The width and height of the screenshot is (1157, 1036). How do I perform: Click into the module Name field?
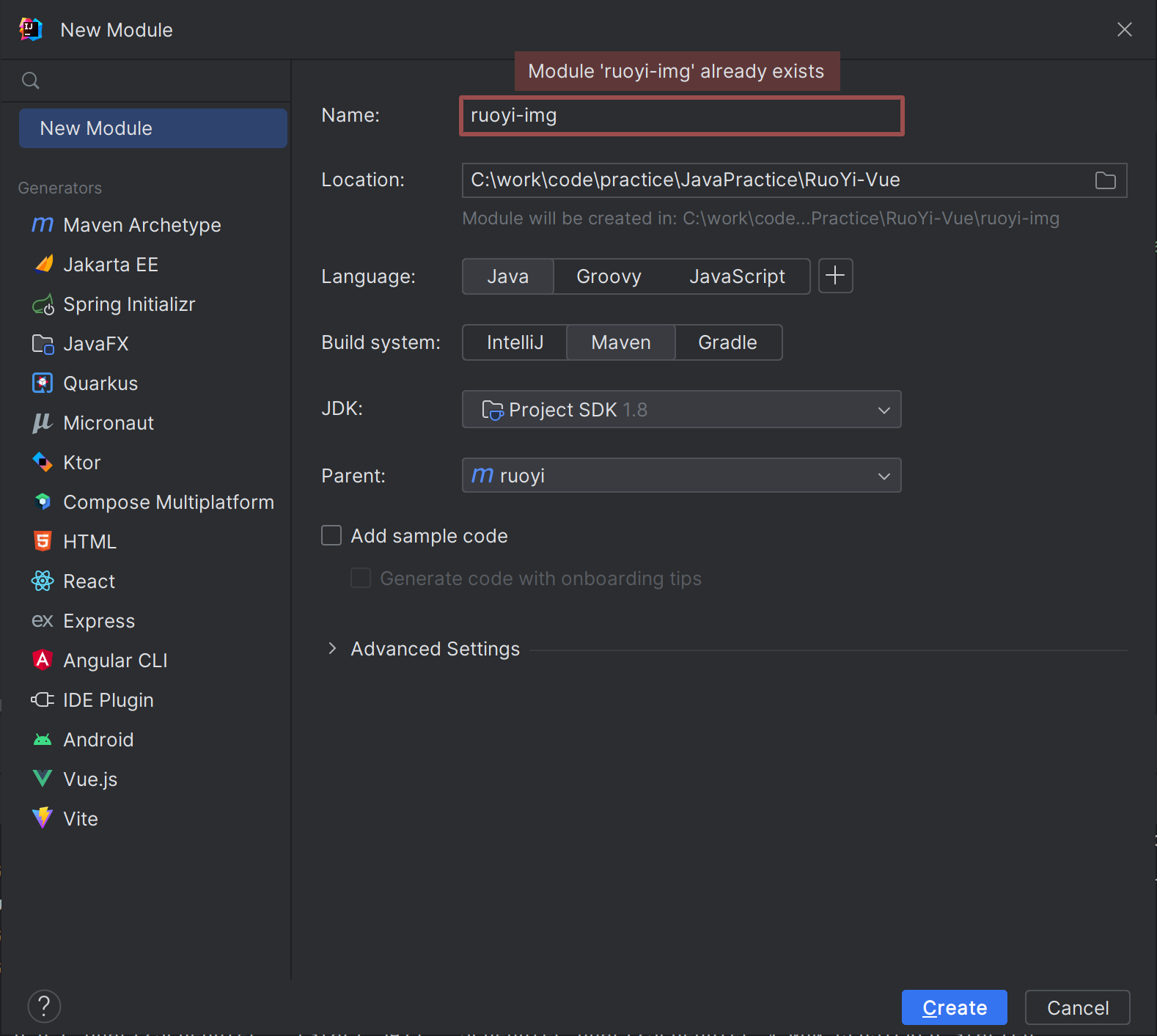point(681,116)
